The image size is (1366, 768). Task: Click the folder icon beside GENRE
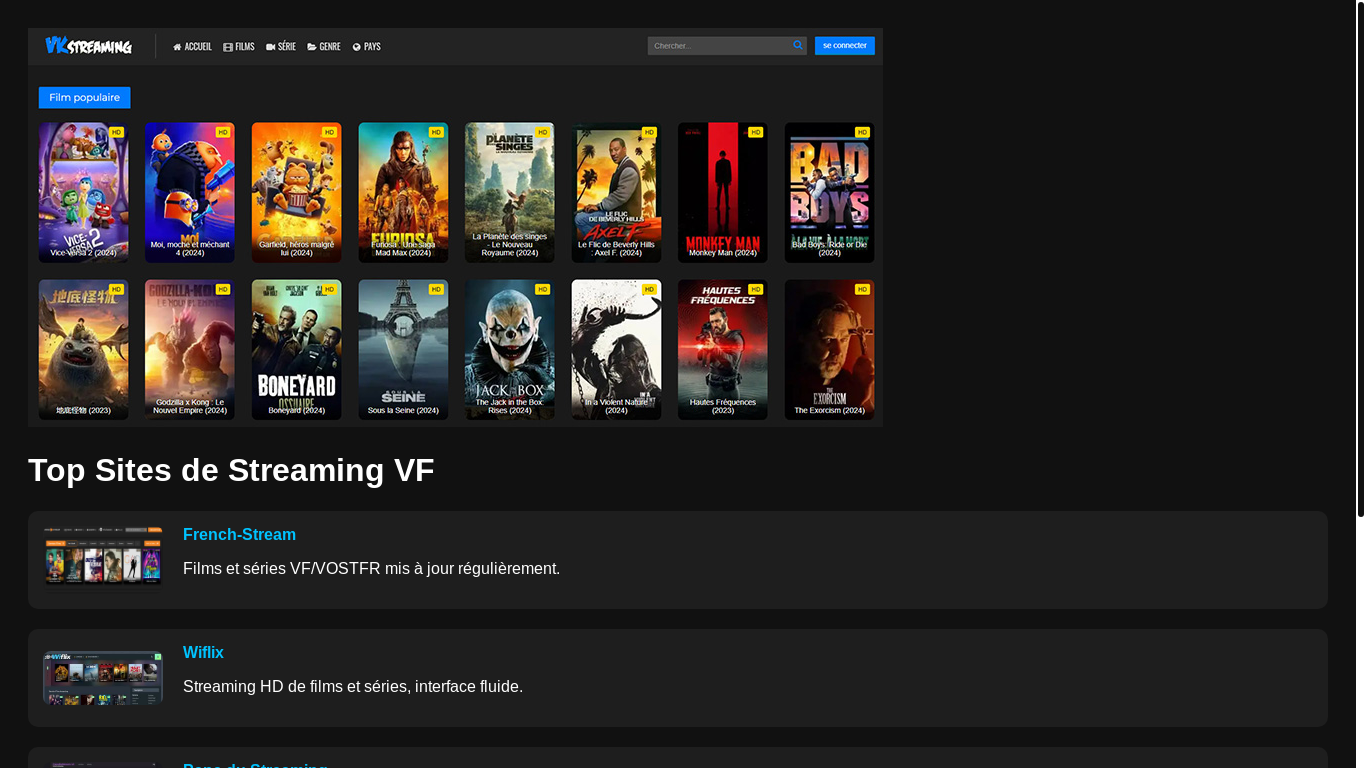tap(311, 47)
